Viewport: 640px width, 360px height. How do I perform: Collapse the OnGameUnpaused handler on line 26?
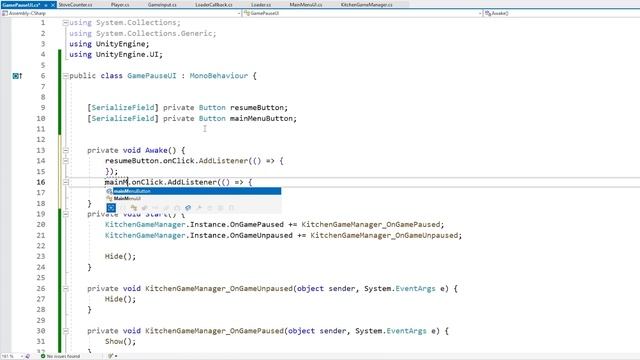pyautogui.click(x=65, y=289)
